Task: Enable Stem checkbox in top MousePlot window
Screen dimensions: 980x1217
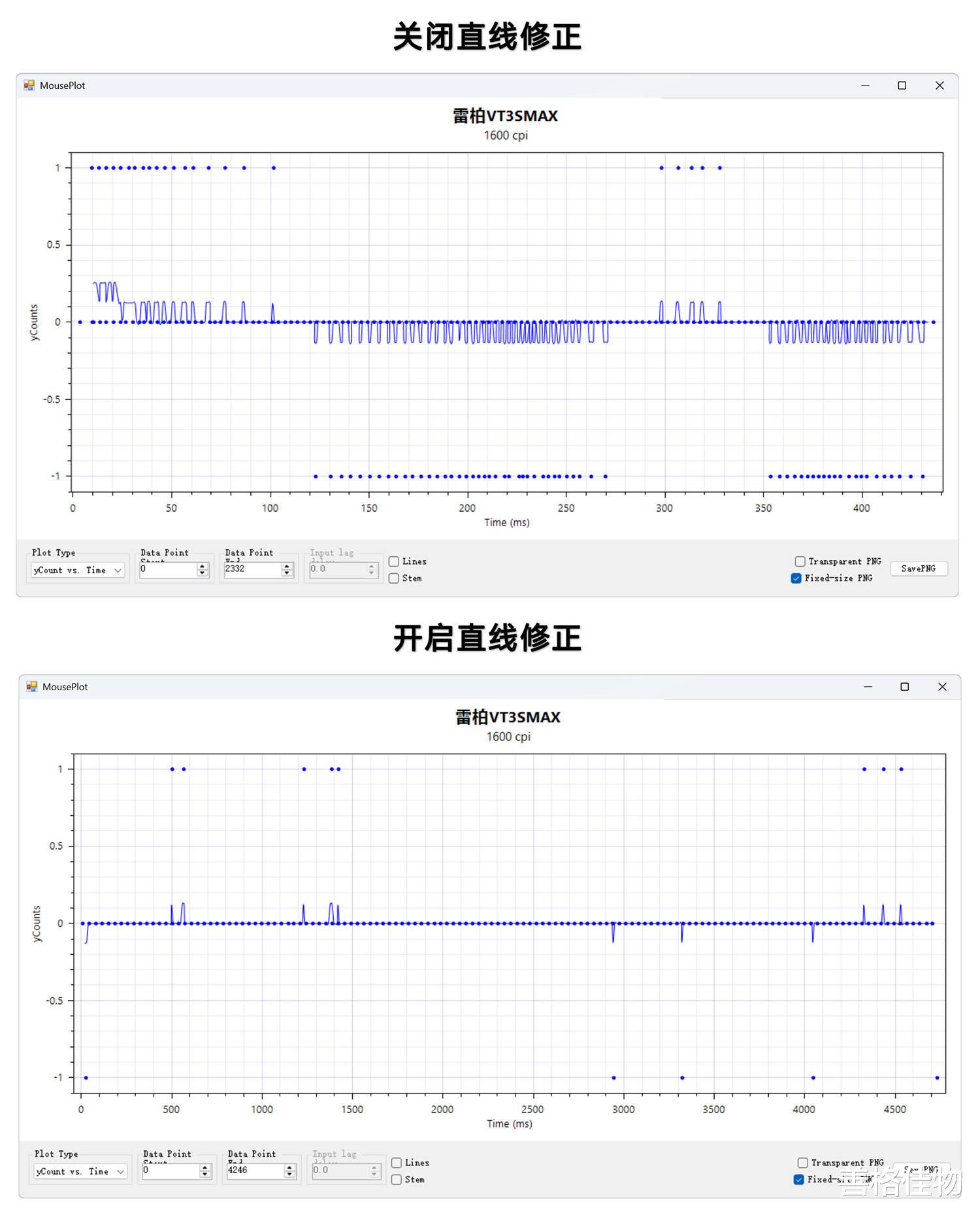Action: click(x=394, y=578)
